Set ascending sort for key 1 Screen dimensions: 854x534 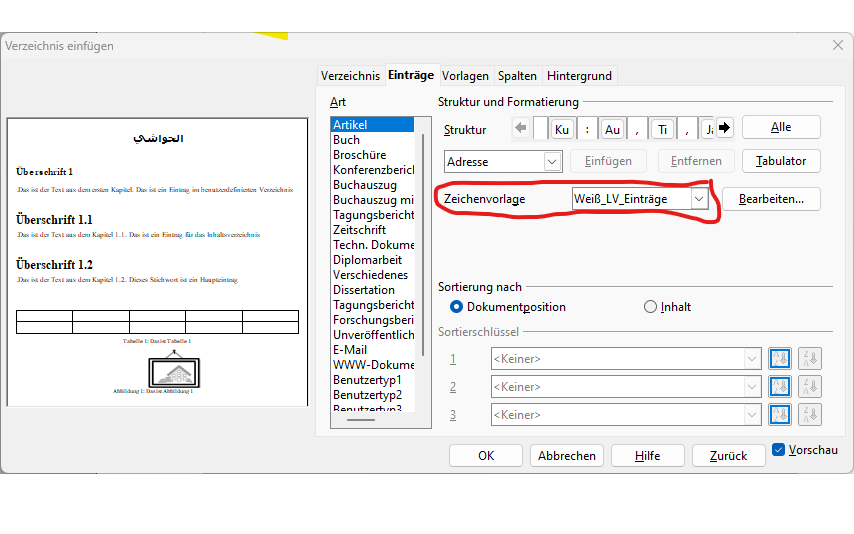point(779,359)
